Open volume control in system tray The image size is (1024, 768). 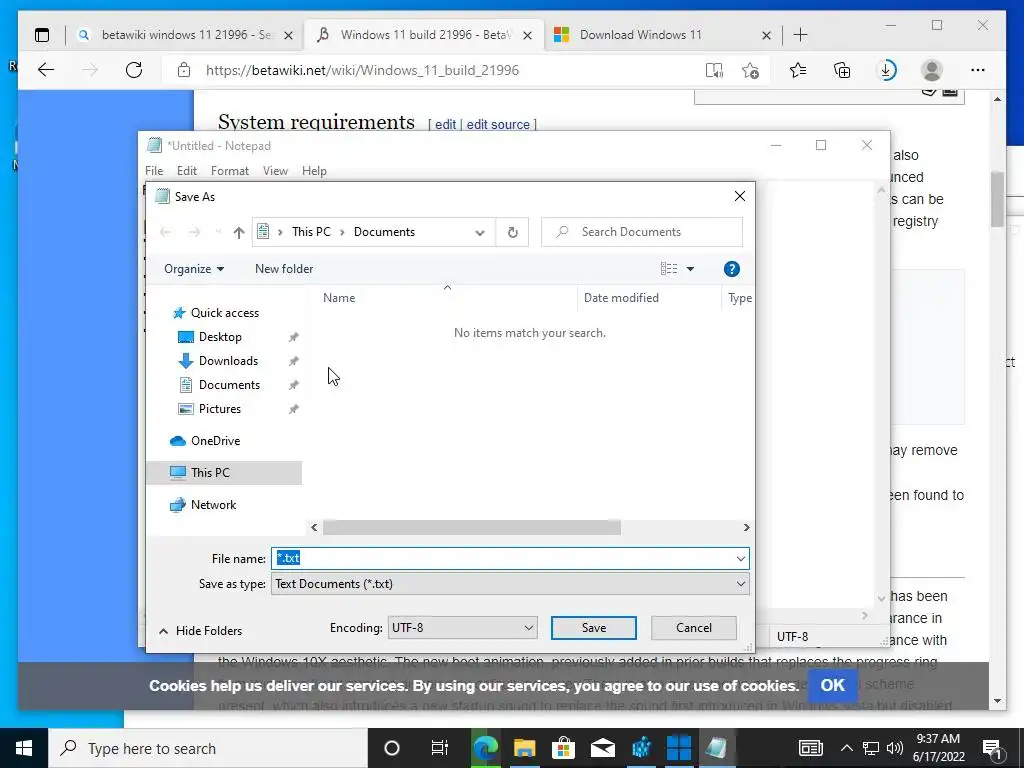(895, 748)
